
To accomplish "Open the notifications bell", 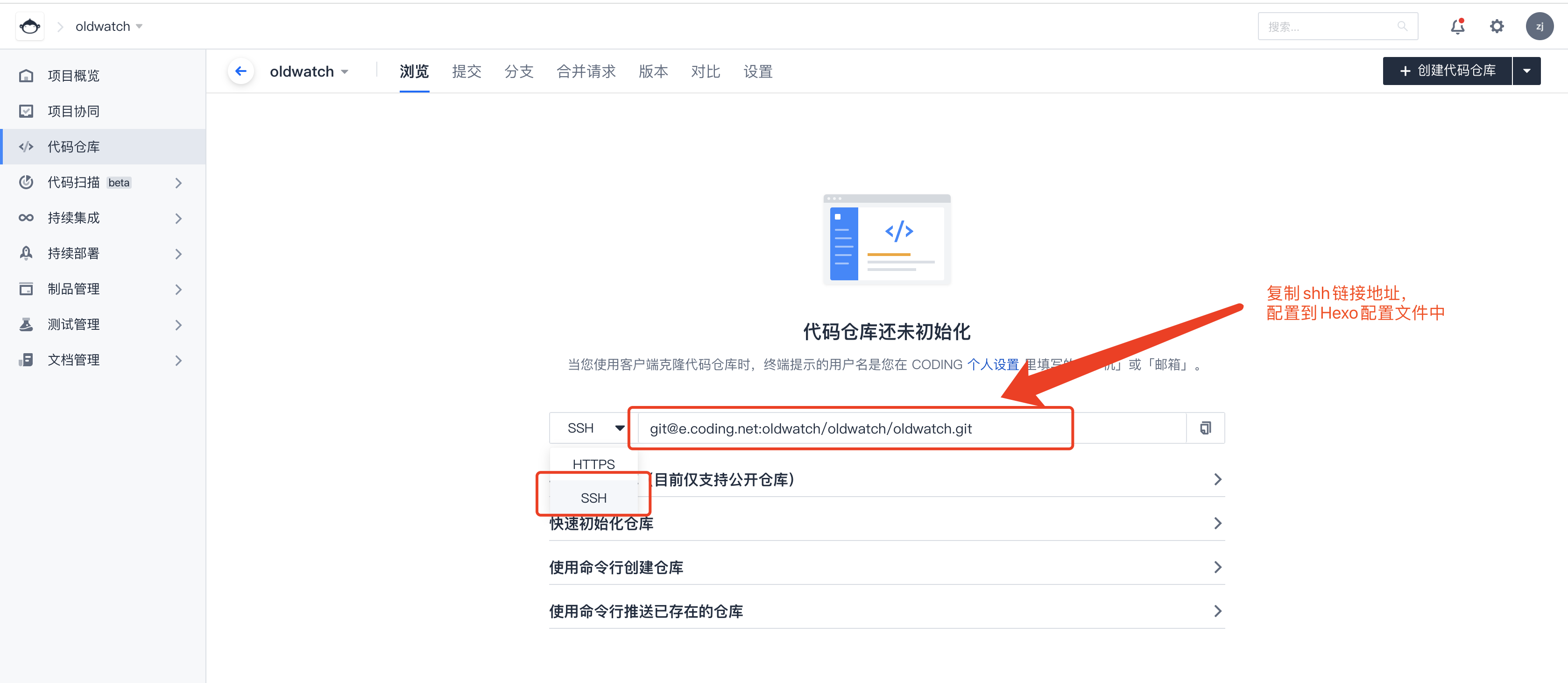I will click(1457, 26).
